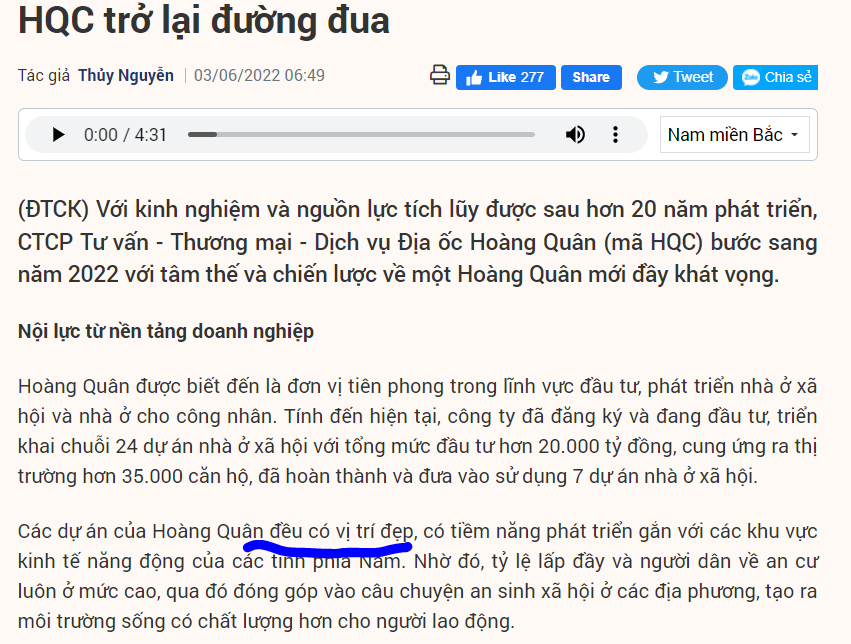Open author Thủy Nguyễn's page
The image size is (851, 644).
click(x=126, y=75)
